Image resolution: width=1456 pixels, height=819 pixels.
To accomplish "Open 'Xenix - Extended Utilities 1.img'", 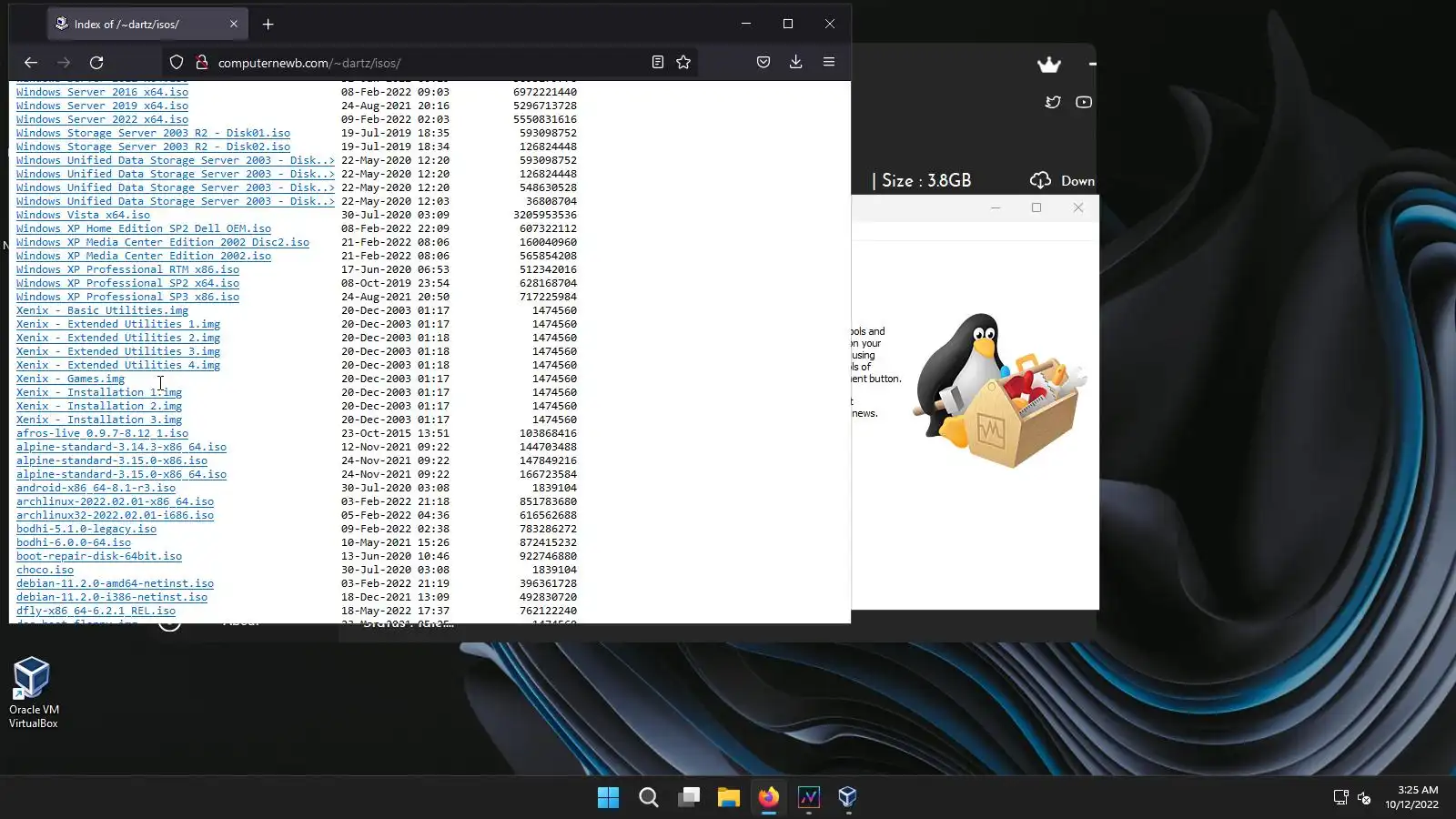I will [x=118, y=324].
